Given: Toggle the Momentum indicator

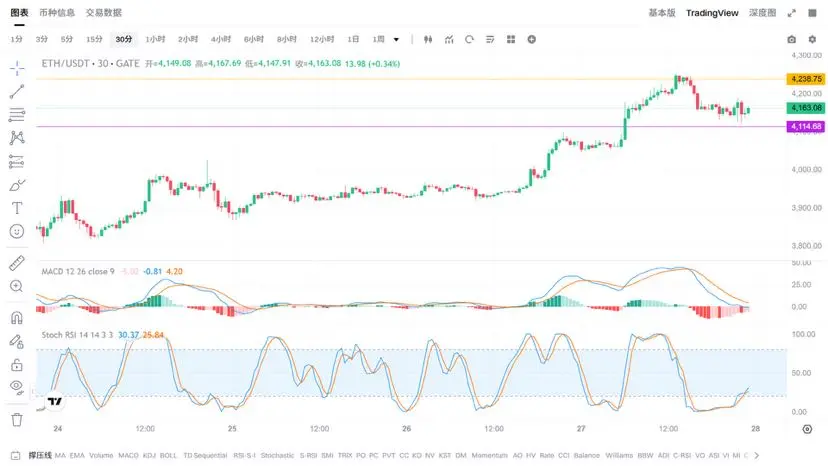Looking at the screenshot, I should pos(490,455).
